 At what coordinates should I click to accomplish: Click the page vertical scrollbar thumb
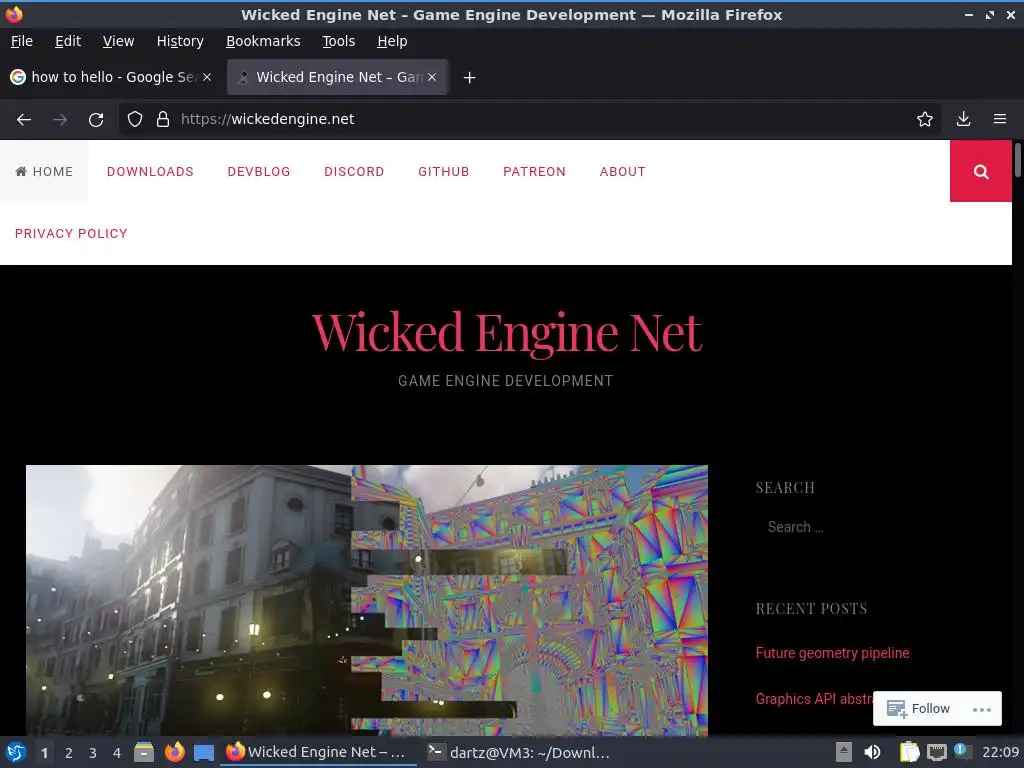tap(1017, 160)
